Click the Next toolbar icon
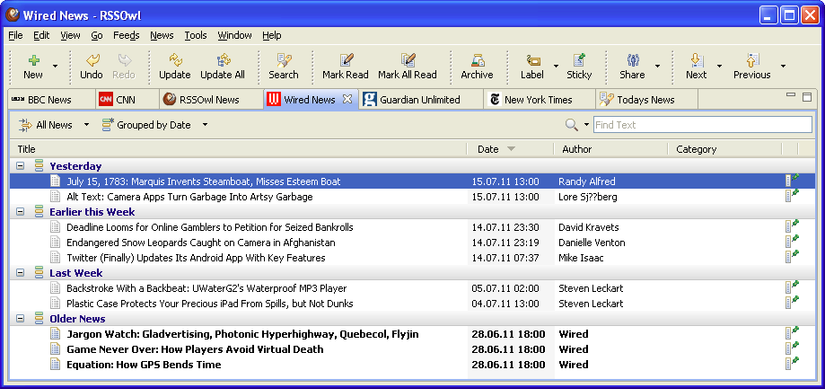The width and height of the screenshot is (825, 389). (696, 60)
